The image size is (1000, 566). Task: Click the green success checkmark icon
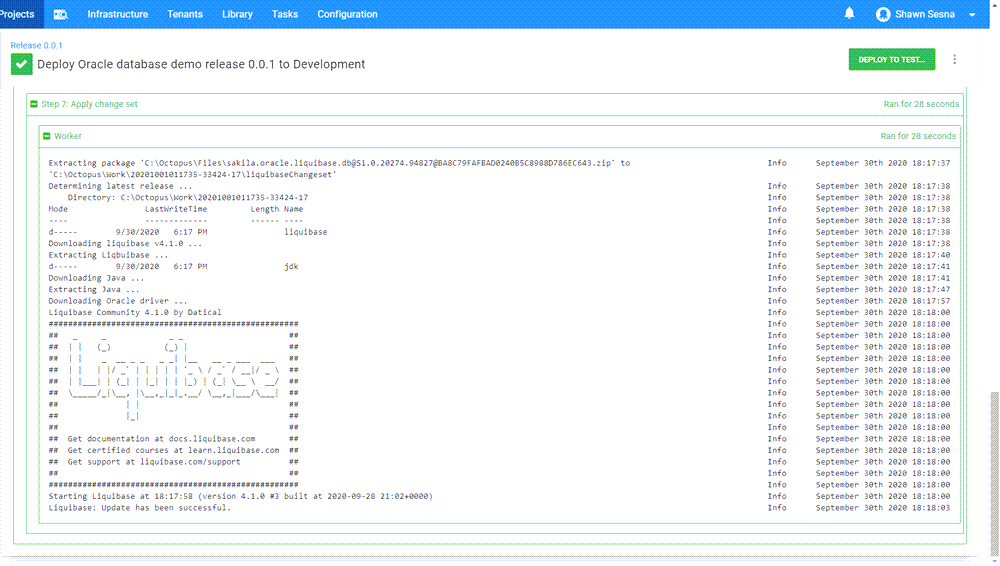click(x=21, y=64)
